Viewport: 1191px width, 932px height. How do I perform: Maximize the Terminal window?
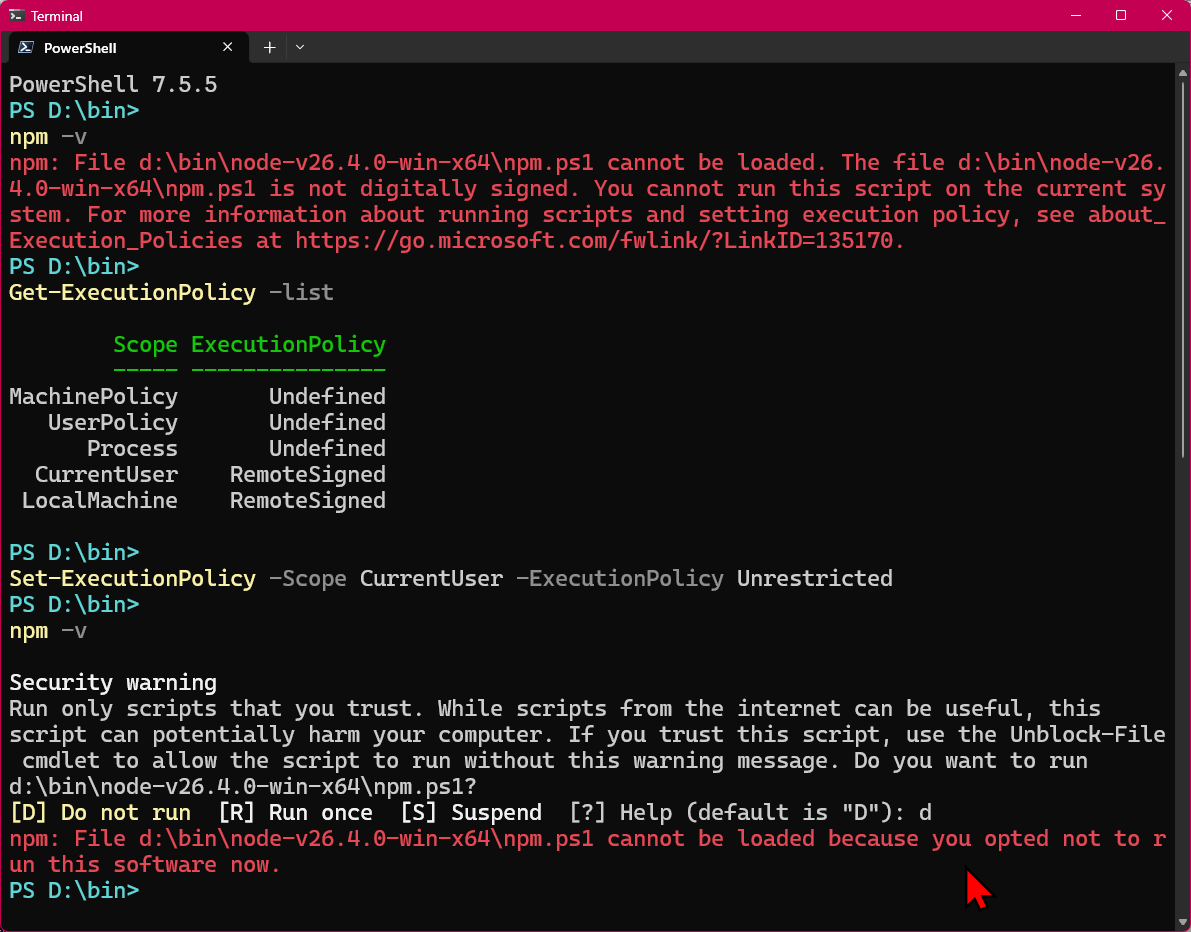pyautogui.click(x=1120, y=15)
